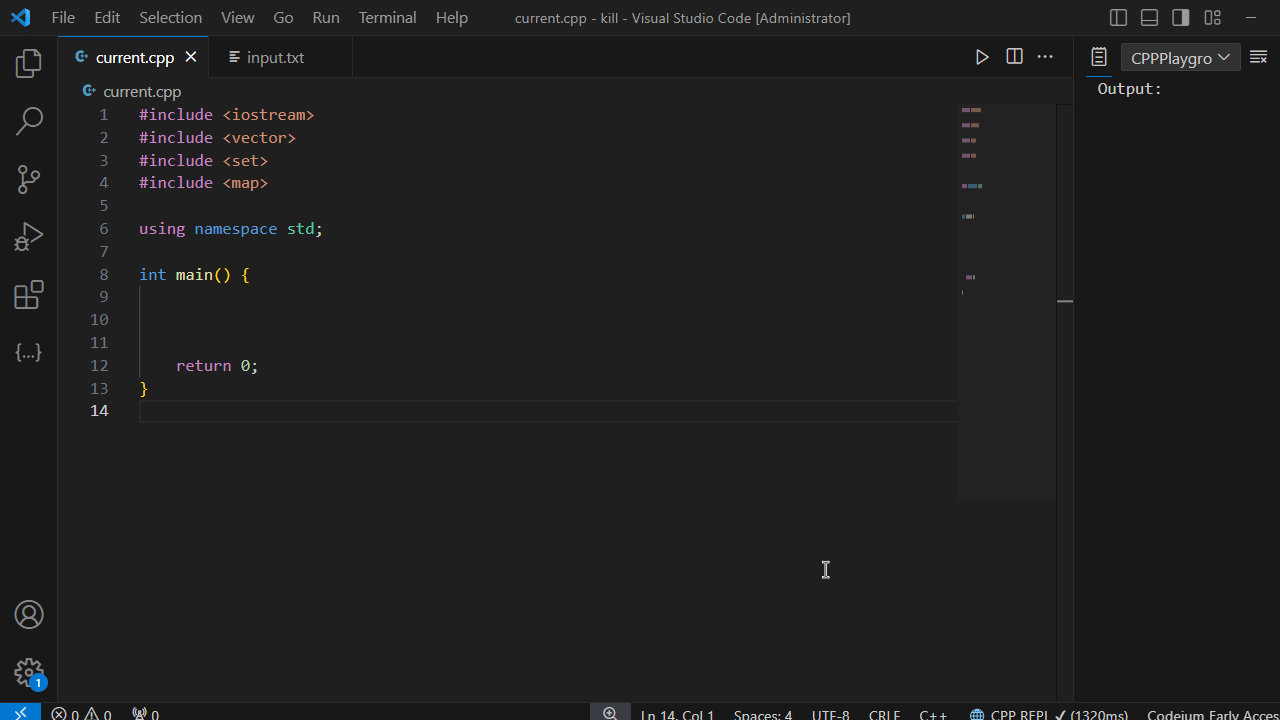Select the Output panel notebook icon
Image resolution: width=1280 pixels, height=720 pixels.
tap(1099, 57)
